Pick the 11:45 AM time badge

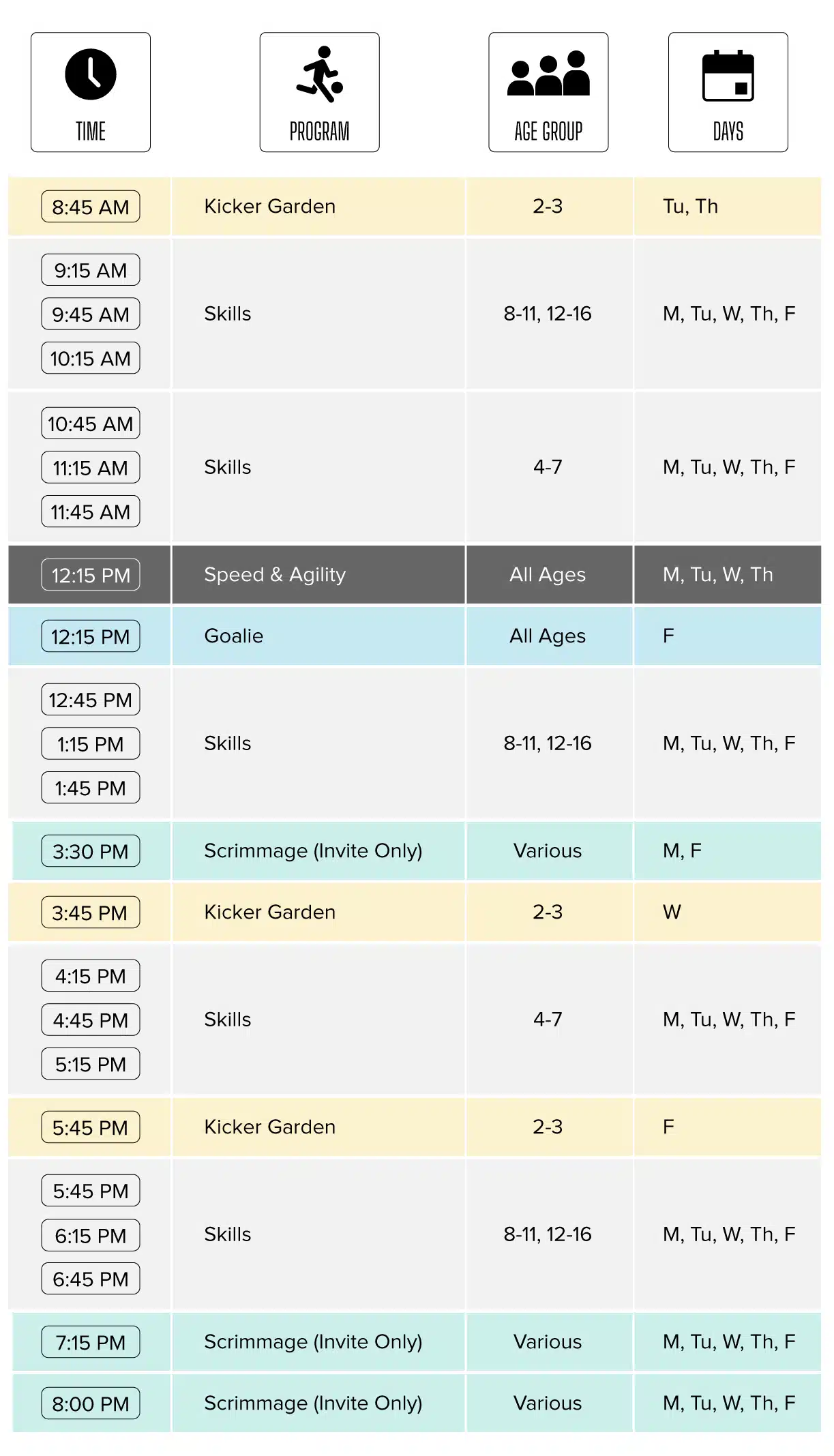91,511
